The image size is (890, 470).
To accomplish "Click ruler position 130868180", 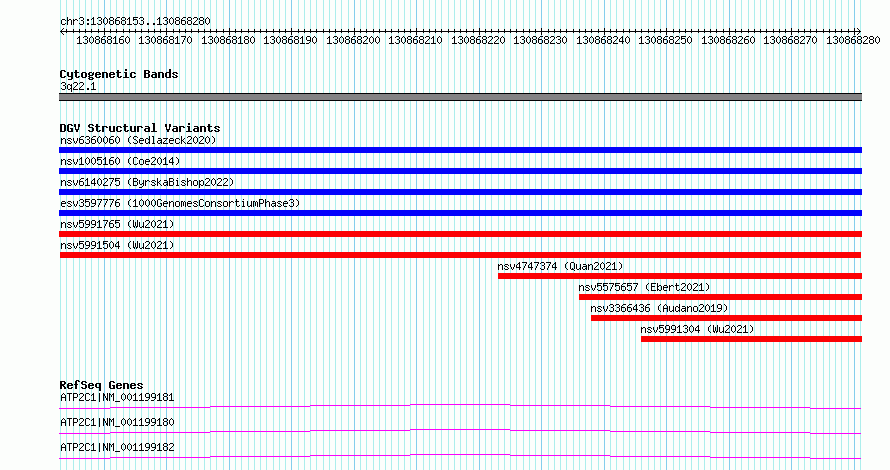I will (228, 40).
